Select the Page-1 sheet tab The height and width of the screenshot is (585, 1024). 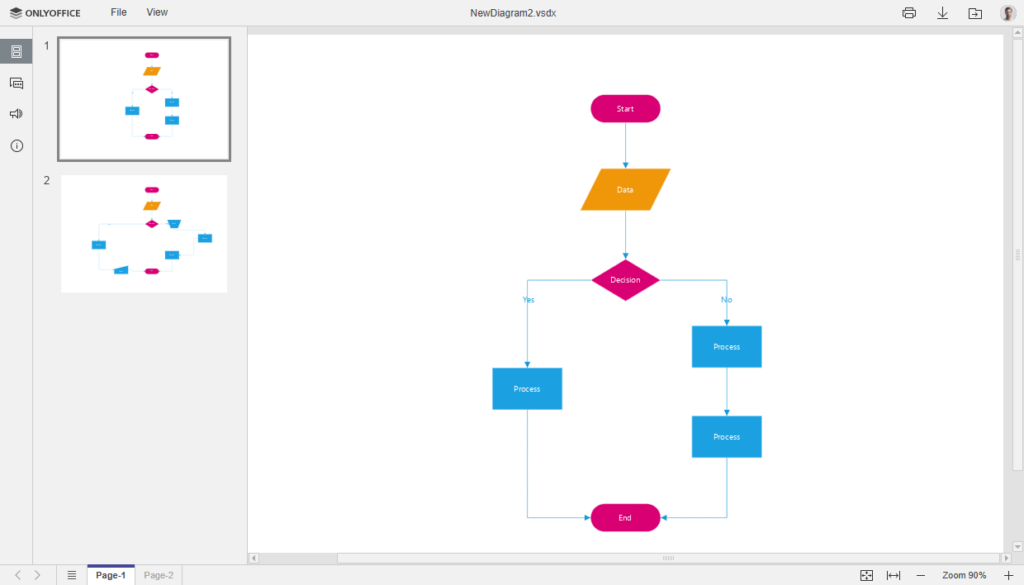pyautogui.click(x=111, y=575)
